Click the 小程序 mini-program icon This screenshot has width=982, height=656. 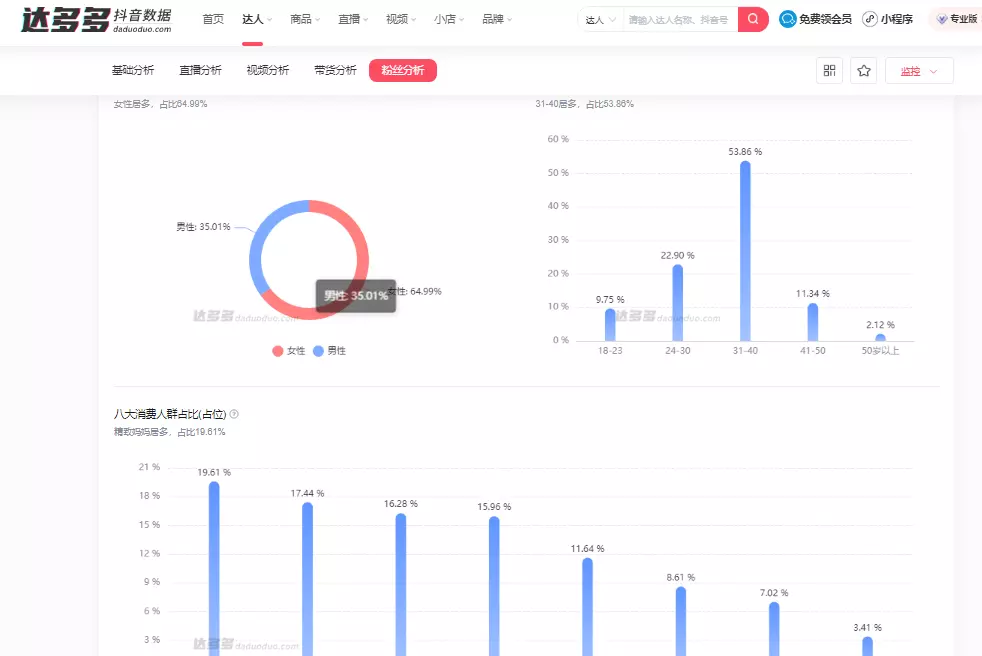click(870, 19)
